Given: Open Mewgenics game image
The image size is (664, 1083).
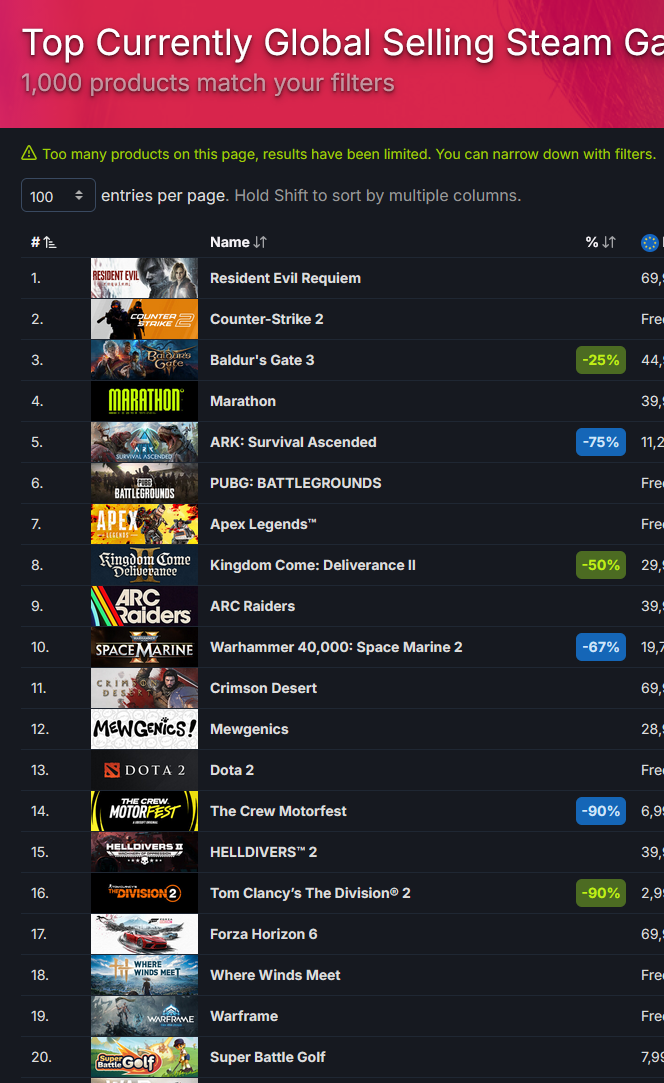Looking at the screenshot, I should click(144, 729).
